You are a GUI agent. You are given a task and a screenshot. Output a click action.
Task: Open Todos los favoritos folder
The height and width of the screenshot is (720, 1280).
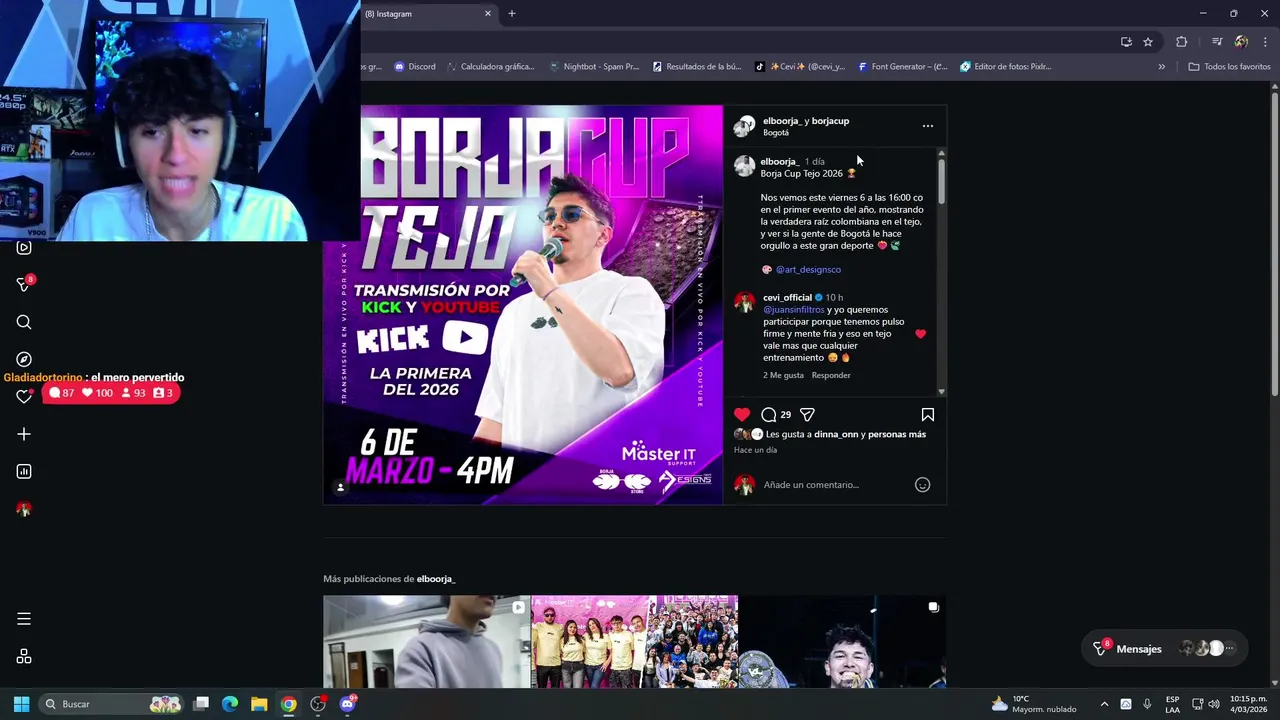(1229, 67)
